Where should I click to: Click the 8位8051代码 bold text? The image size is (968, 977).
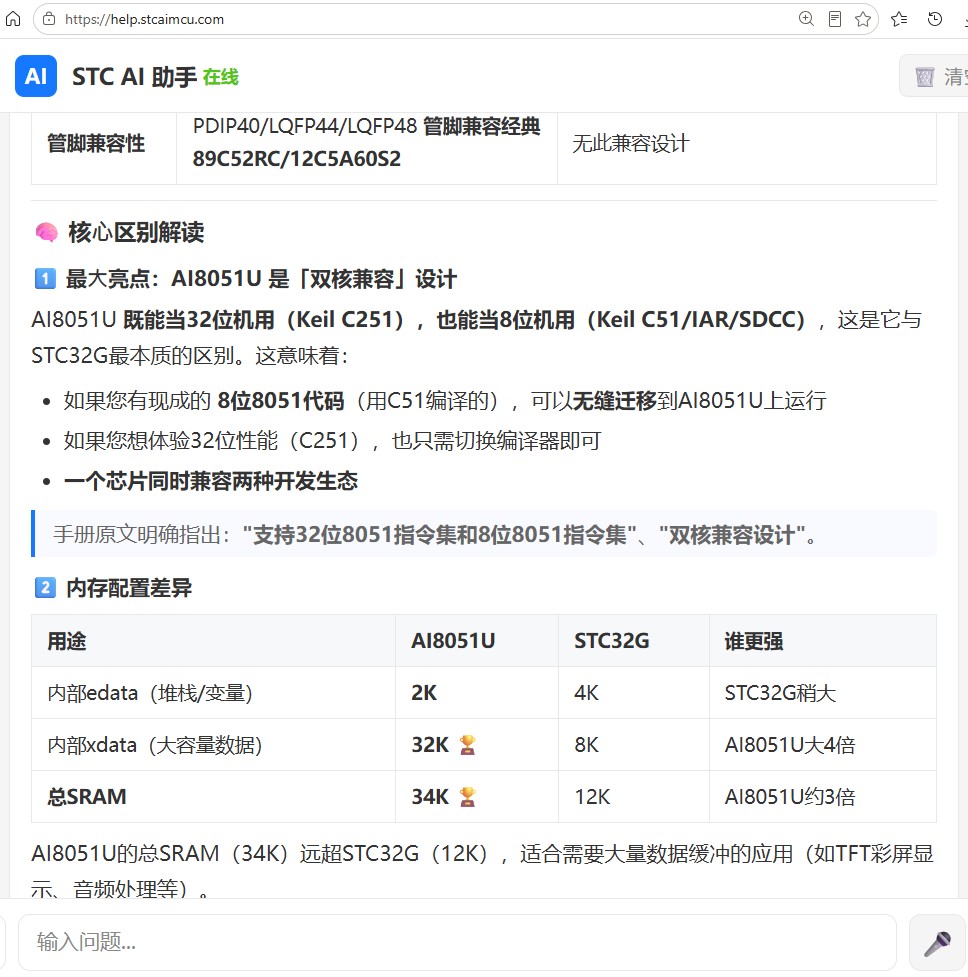[x=280, y=401]
